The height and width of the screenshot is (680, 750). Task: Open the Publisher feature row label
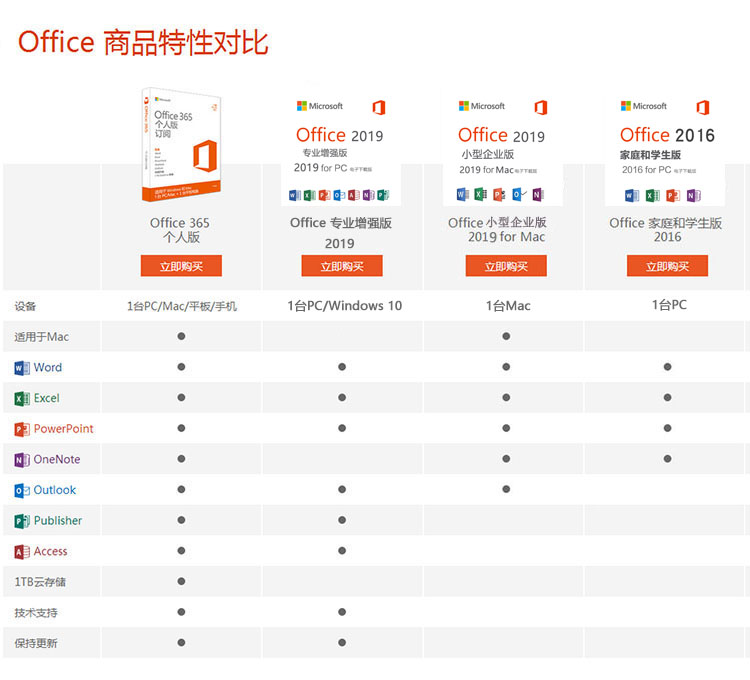click(58, 520)
